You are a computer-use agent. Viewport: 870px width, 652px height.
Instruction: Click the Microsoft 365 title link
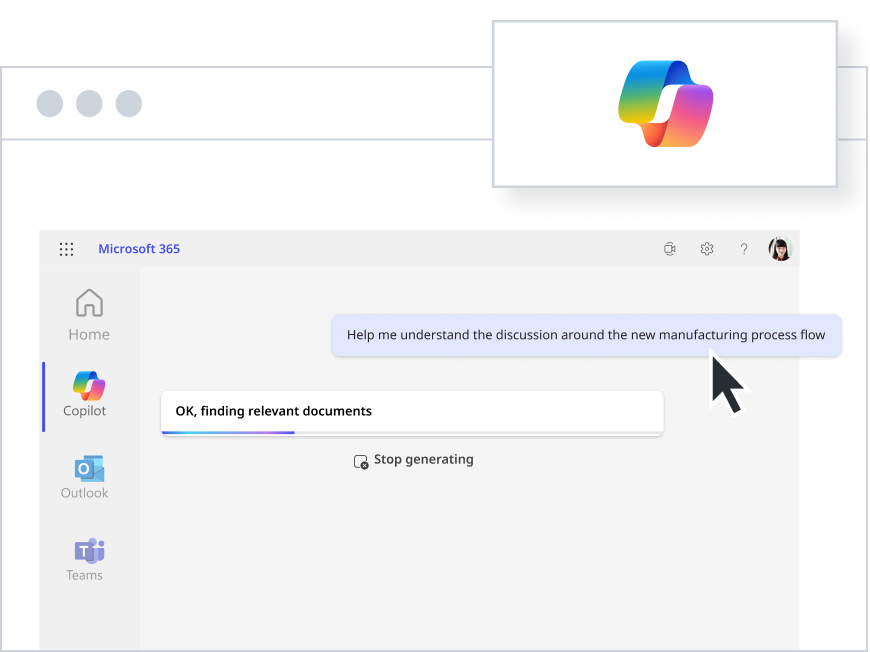tap(139, 249)
